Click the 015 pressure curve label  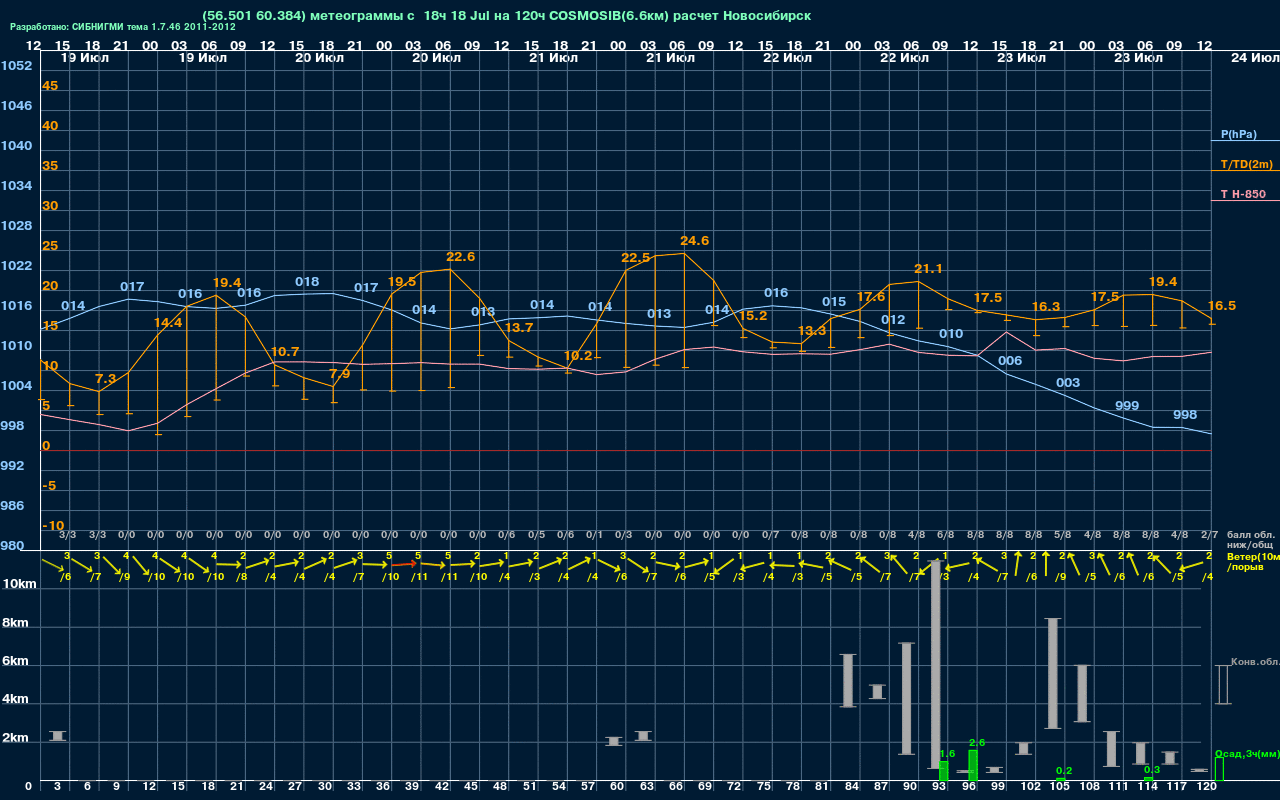point(834,302)
